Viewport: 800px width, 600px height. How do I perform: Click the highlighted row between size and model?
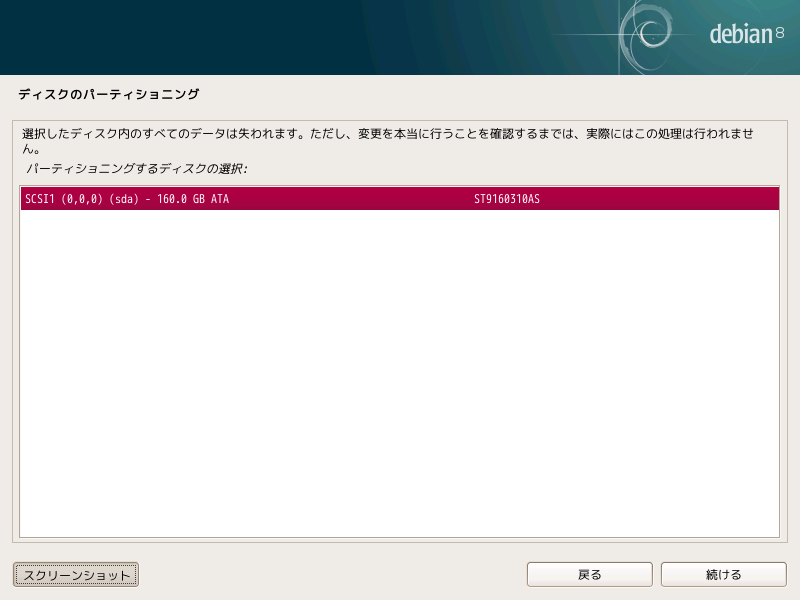point(350,199)
